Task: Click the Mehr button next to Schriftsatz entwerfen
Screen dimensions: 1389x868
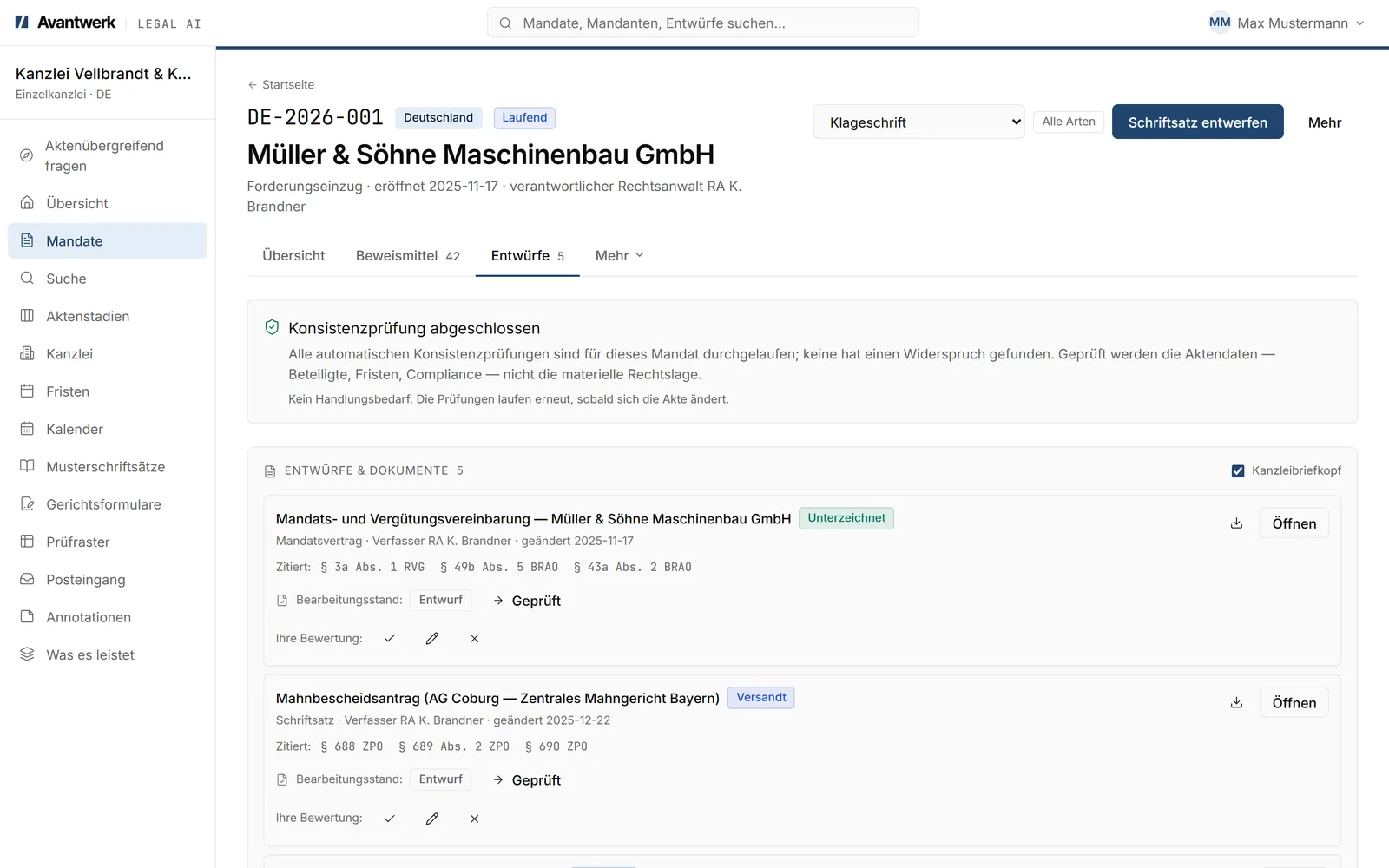Action: [1325, 122]
